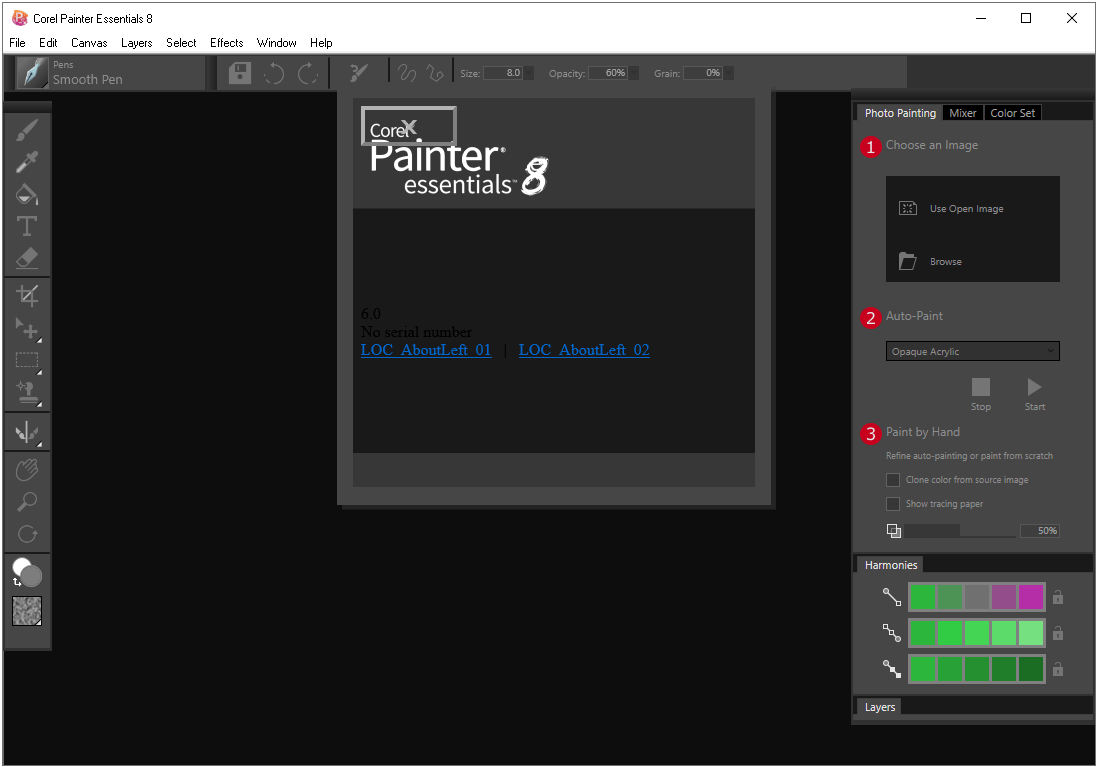This screenshot has width=1098, height=767.
Task: Click the Size value field
Action: pos(503,73)
